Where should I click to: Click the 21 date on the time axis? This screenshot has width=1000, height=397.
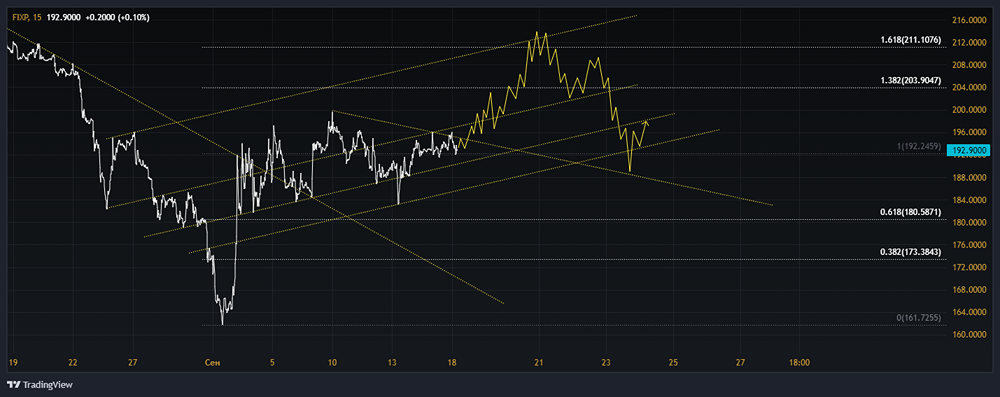(539, 363)
